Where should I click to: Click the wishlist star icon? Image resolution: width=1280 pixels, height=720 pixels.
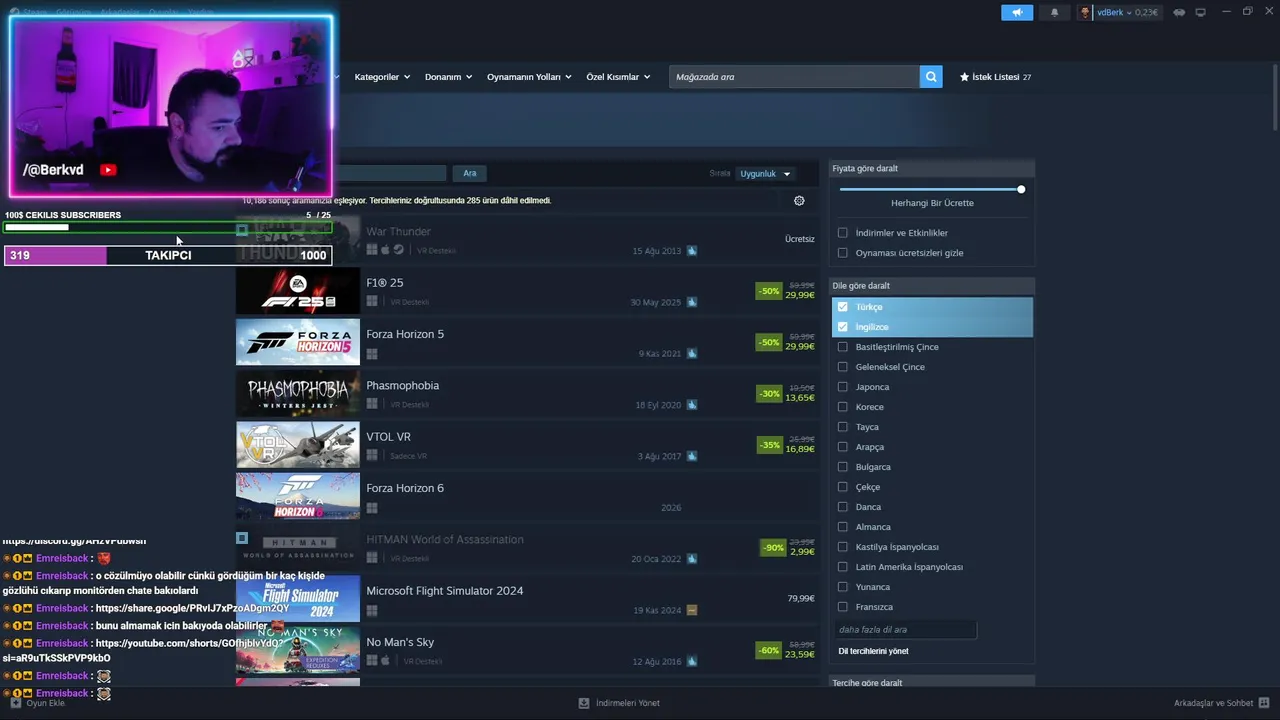pyautogui.click(x=964, y=77)
